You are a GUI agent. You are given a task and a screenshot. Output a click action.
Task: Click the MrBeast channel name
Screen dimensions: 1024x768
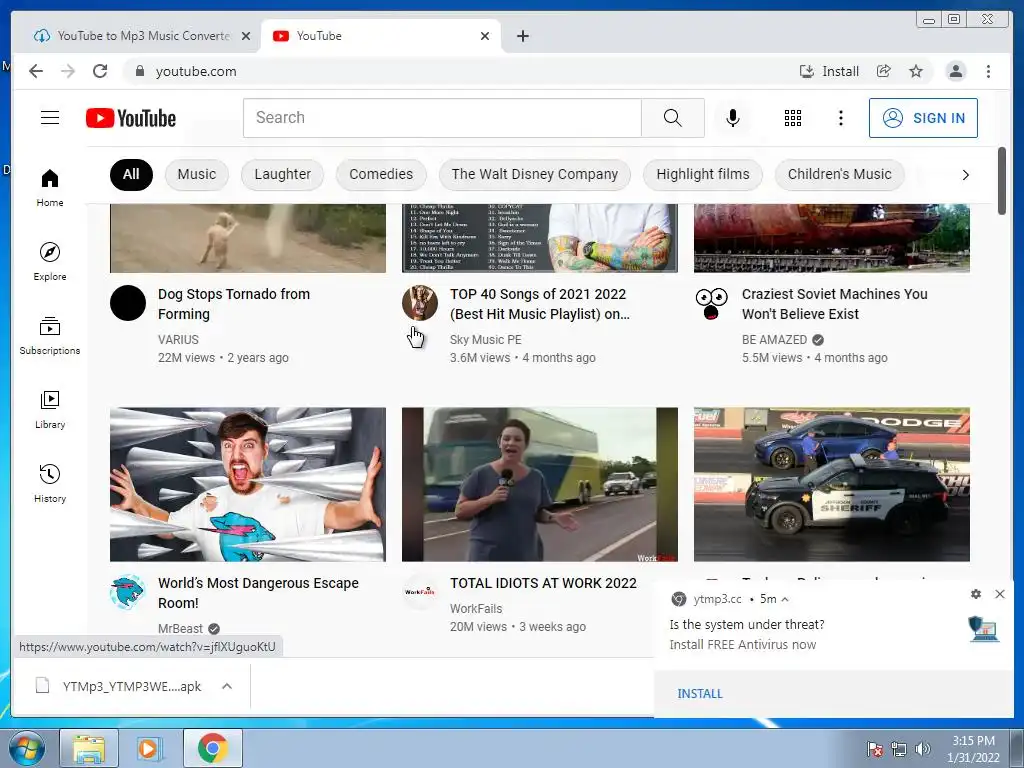pos(180,628)
